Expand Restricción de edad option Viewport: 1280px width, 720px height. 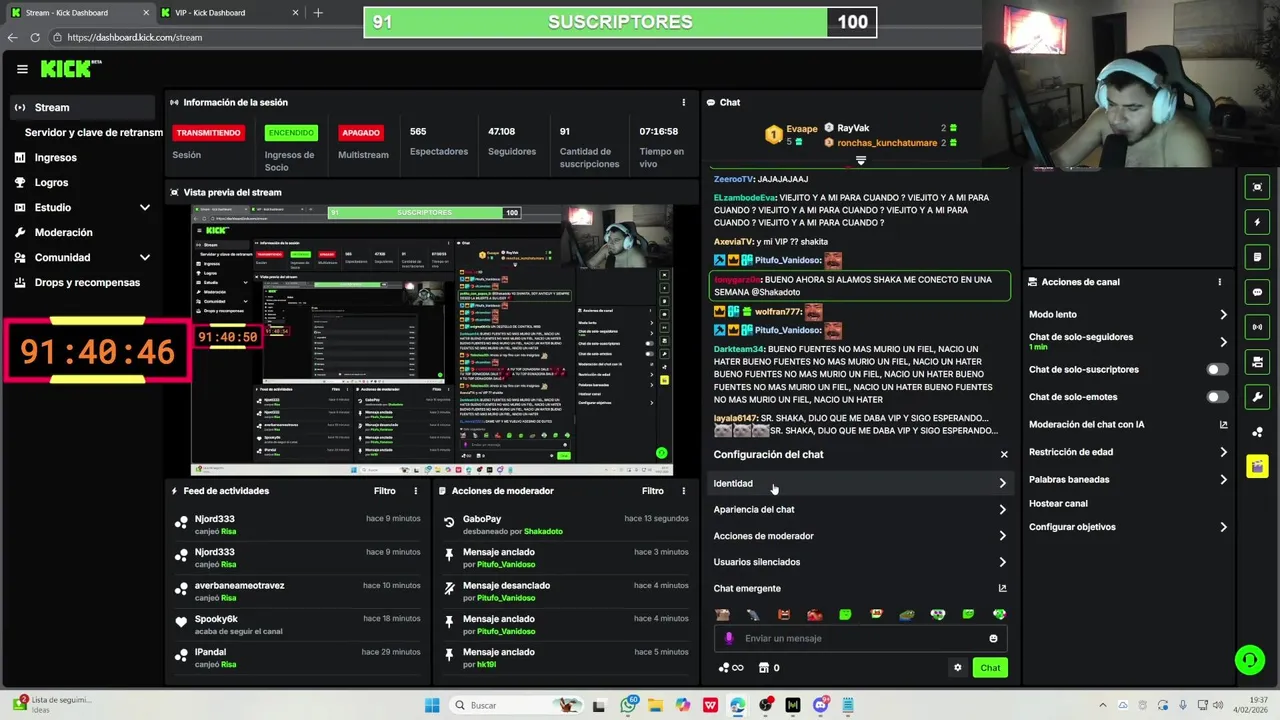pyautogui.click(x=1128, y=452)
